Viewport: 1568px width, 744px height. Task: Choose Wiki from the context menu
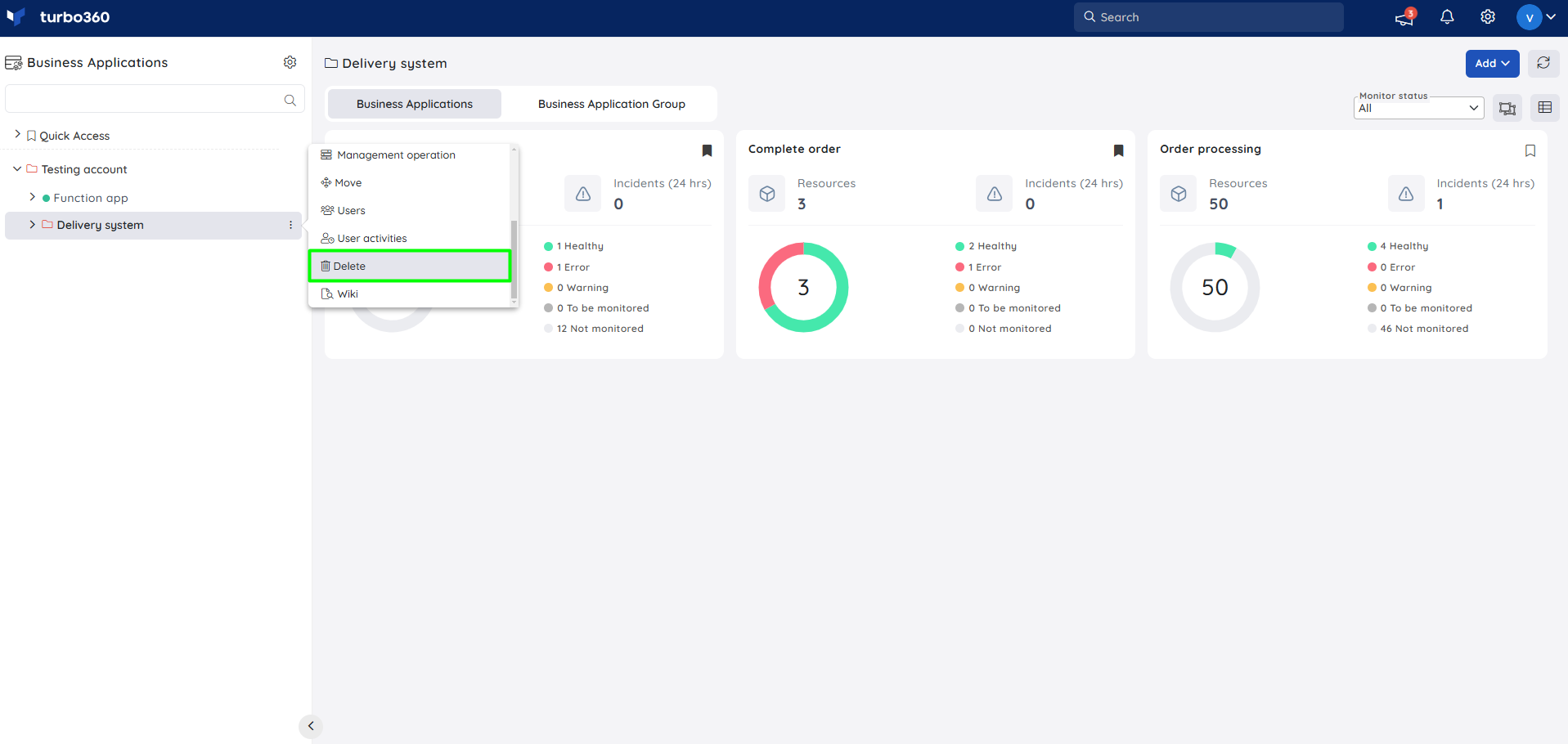pos(410,294)
